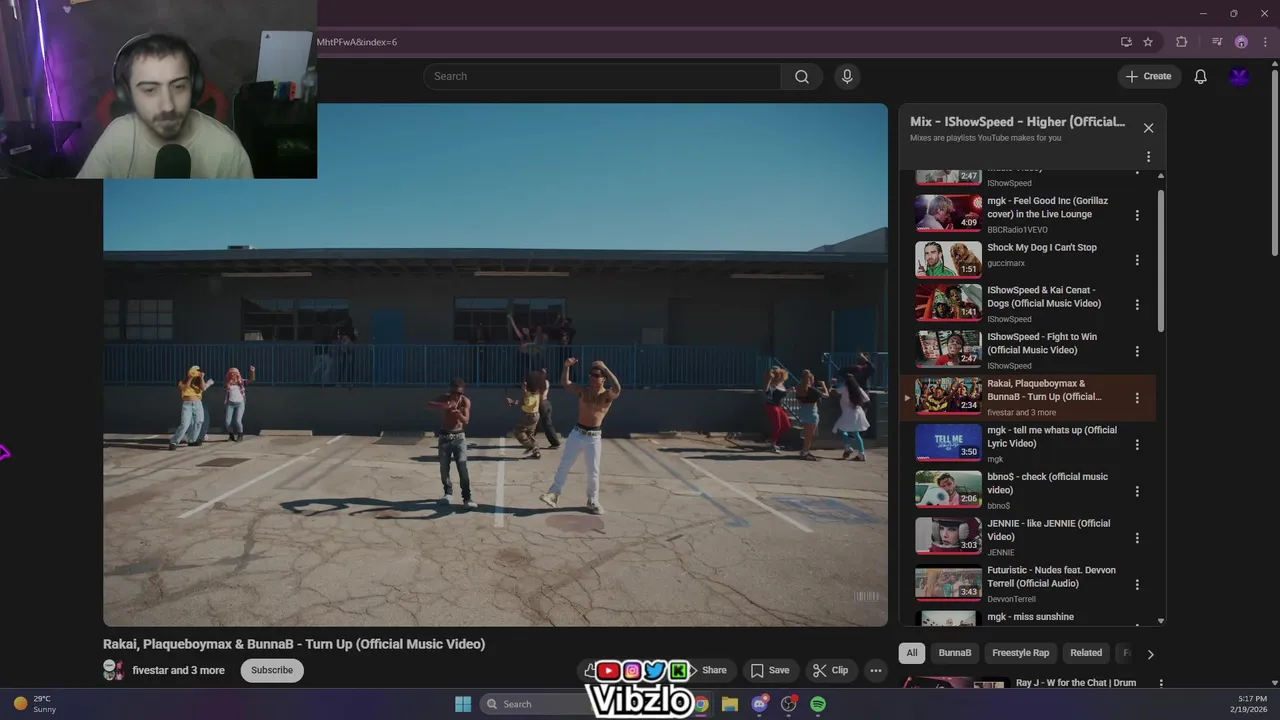This screenshot has width=1280, height=720.
Task: Bookmark this page with the star icon
Action: pyautogui.click(x=1148, y=42)
